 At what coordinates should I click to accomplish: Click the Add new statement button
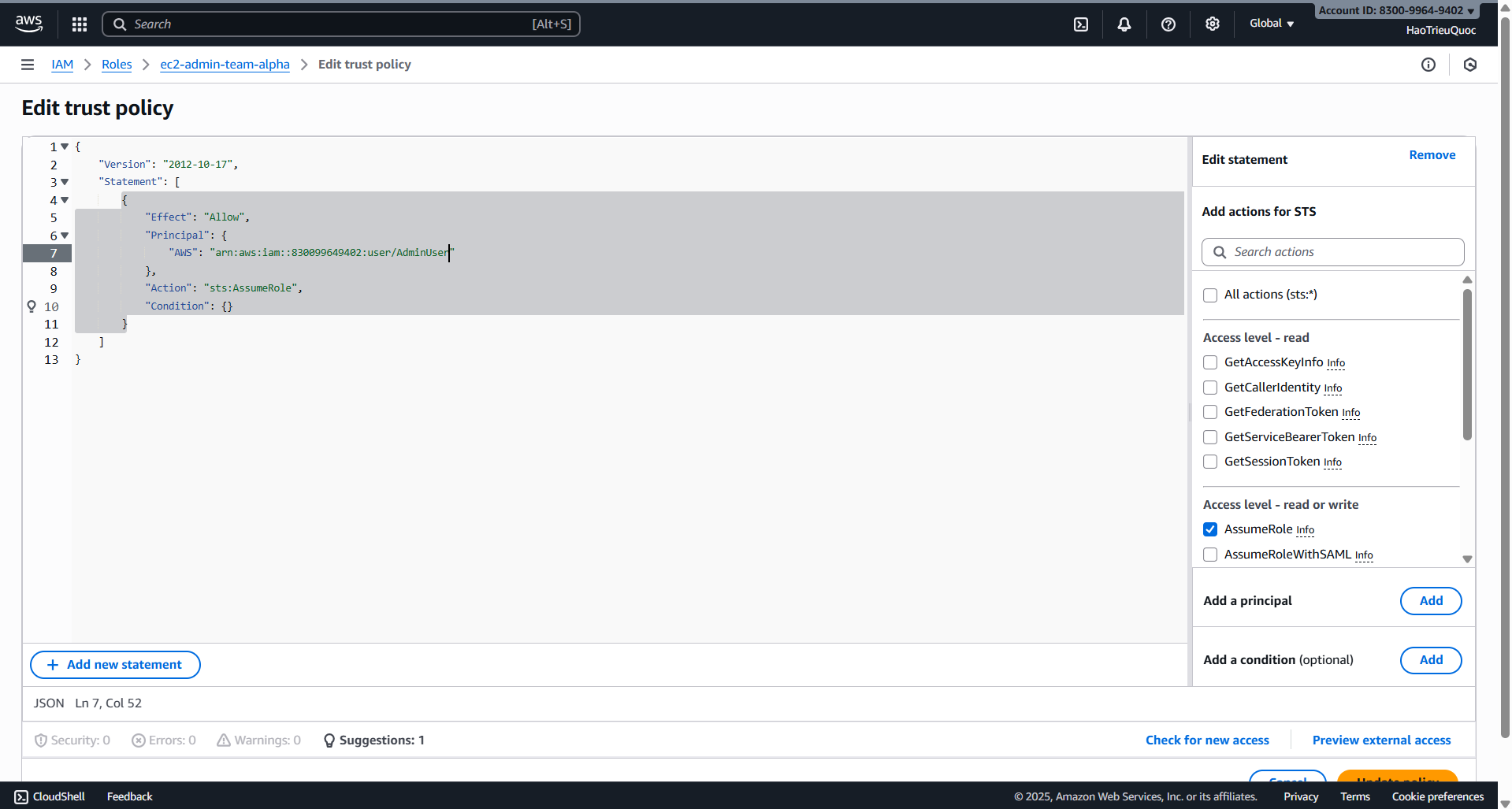pos(115,665)
